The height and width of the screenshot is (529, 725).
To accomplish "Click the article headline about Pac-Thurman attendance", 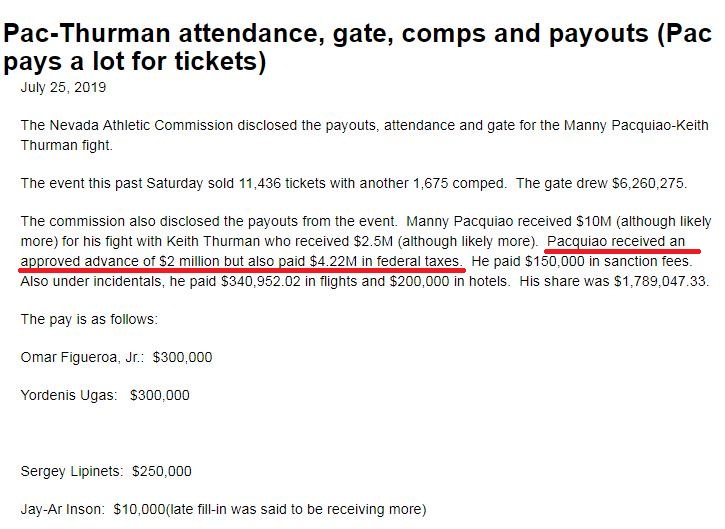I will pyautogui.click(x=357, y=47).
